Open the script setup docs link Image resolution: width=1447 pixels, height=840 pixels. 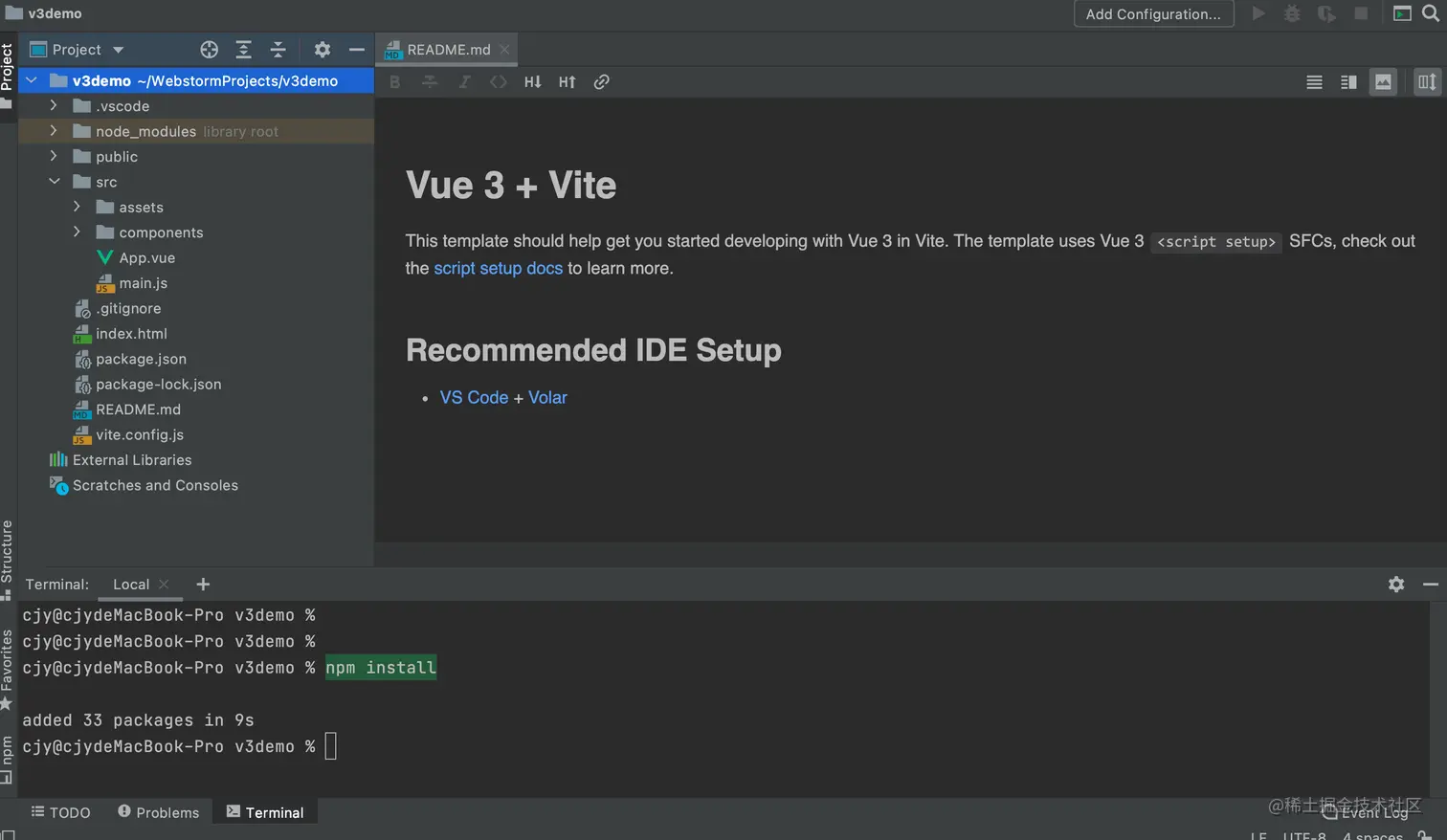click(499, 268)
